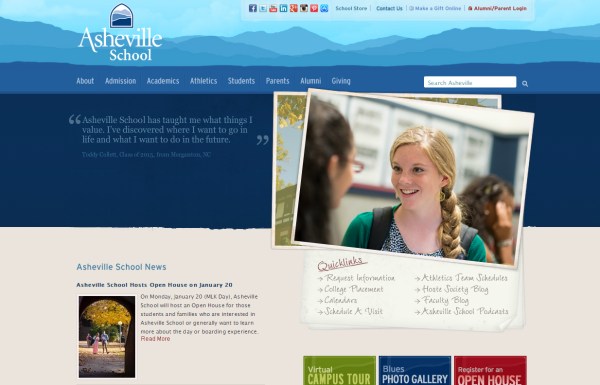Click the Open House news thumbnail
The height and width of the screenshot is (385, 600).
107,337
